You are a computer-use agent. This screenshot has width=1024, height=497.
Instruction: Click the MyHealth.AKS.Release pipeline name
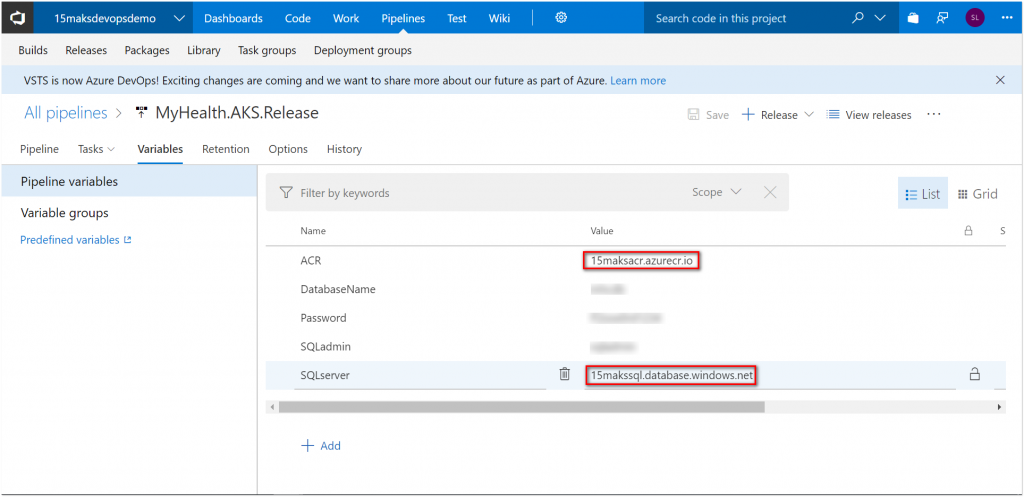click(237, 113)
